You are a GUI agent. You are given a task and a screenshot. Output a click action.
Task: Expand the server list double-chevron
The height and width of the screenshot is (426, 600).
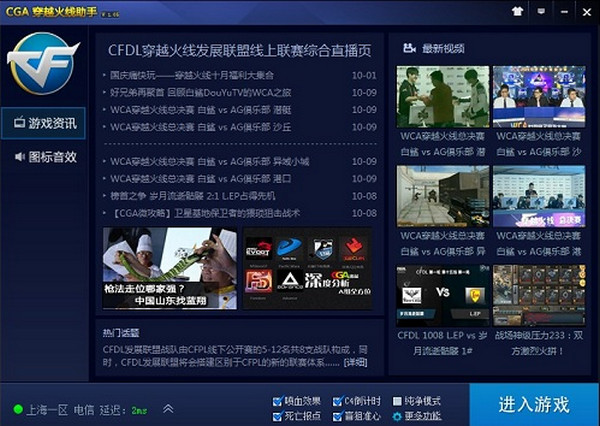[x=168, y=409]
